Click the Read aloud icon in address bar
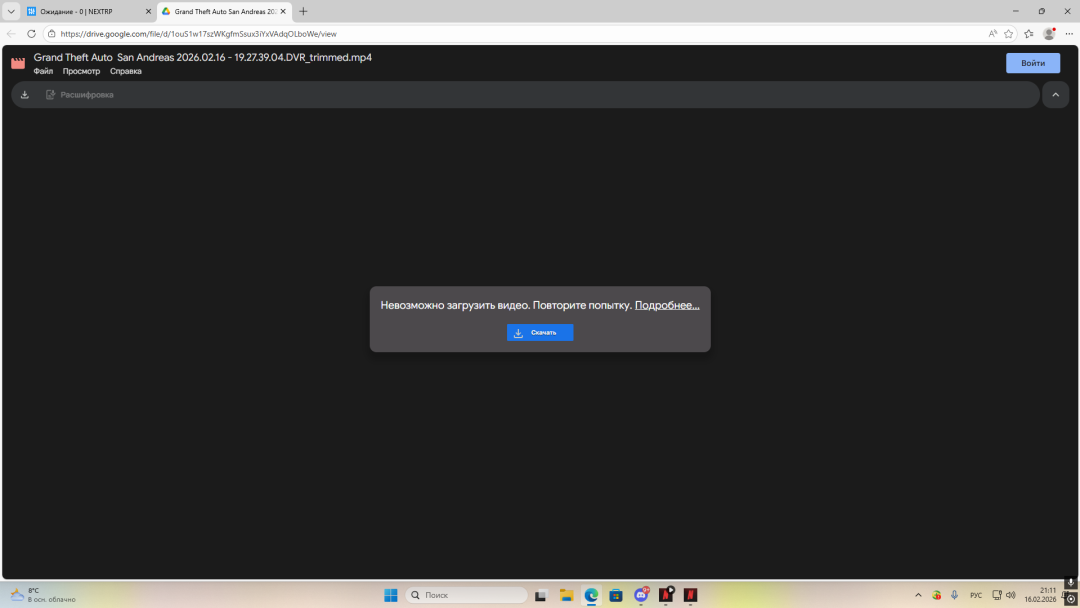The width and height of the screenshot is (1080, 608). click(x=992, y=33)
